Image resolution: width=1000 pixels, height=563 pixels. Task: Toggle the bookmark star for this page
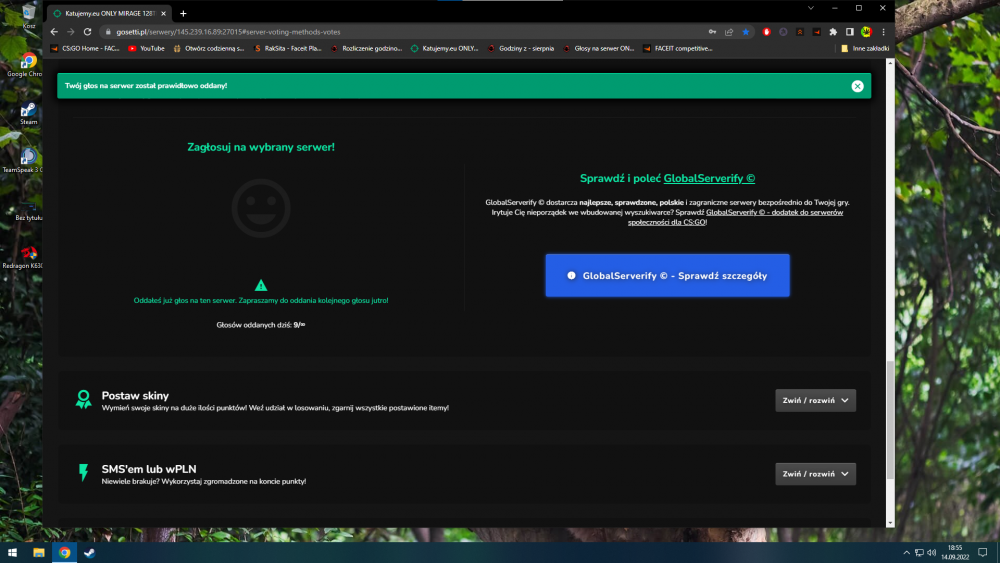[746, 32]
